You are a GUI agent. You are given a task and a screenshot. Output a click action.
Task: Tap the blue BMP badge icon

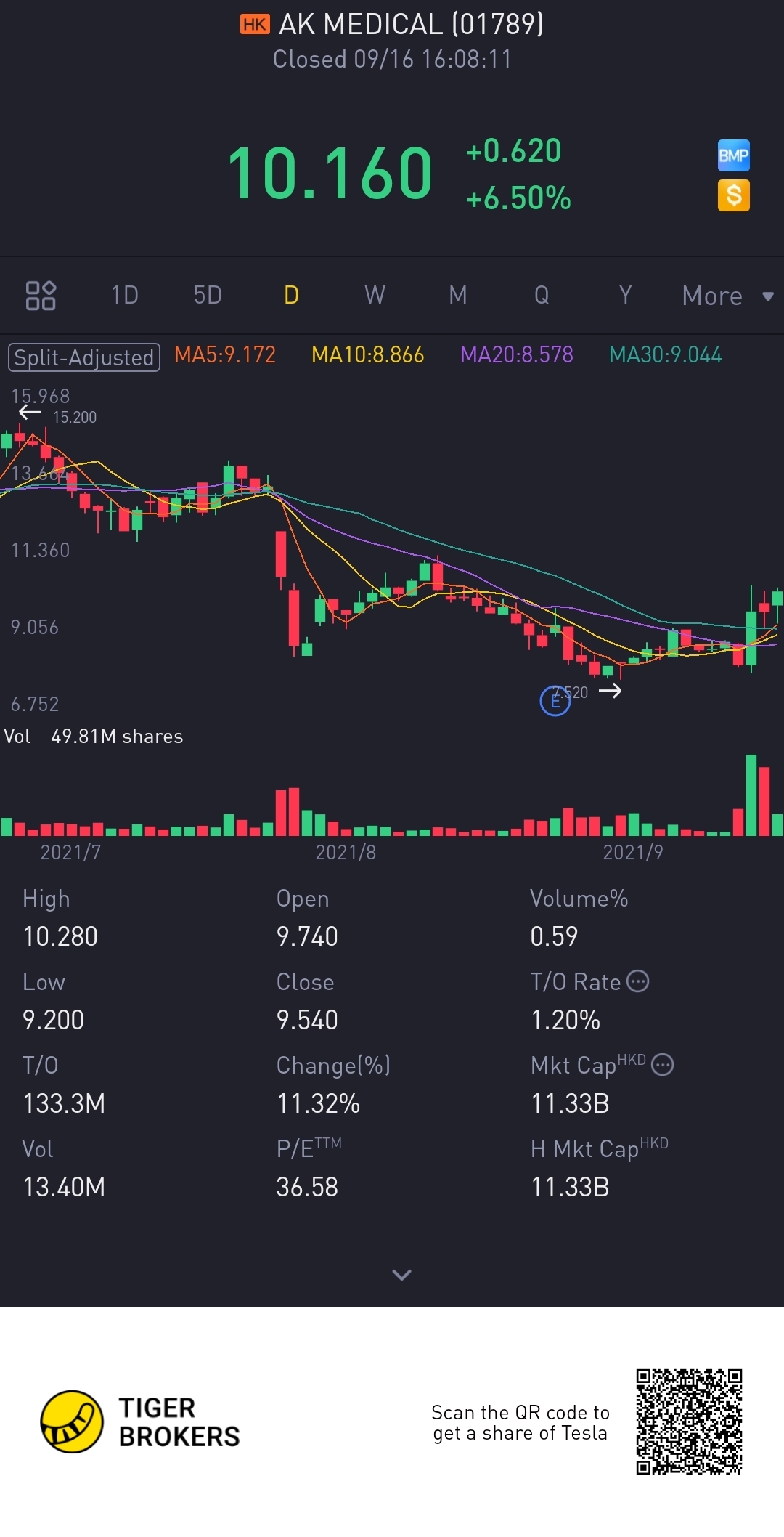[733, 155]
